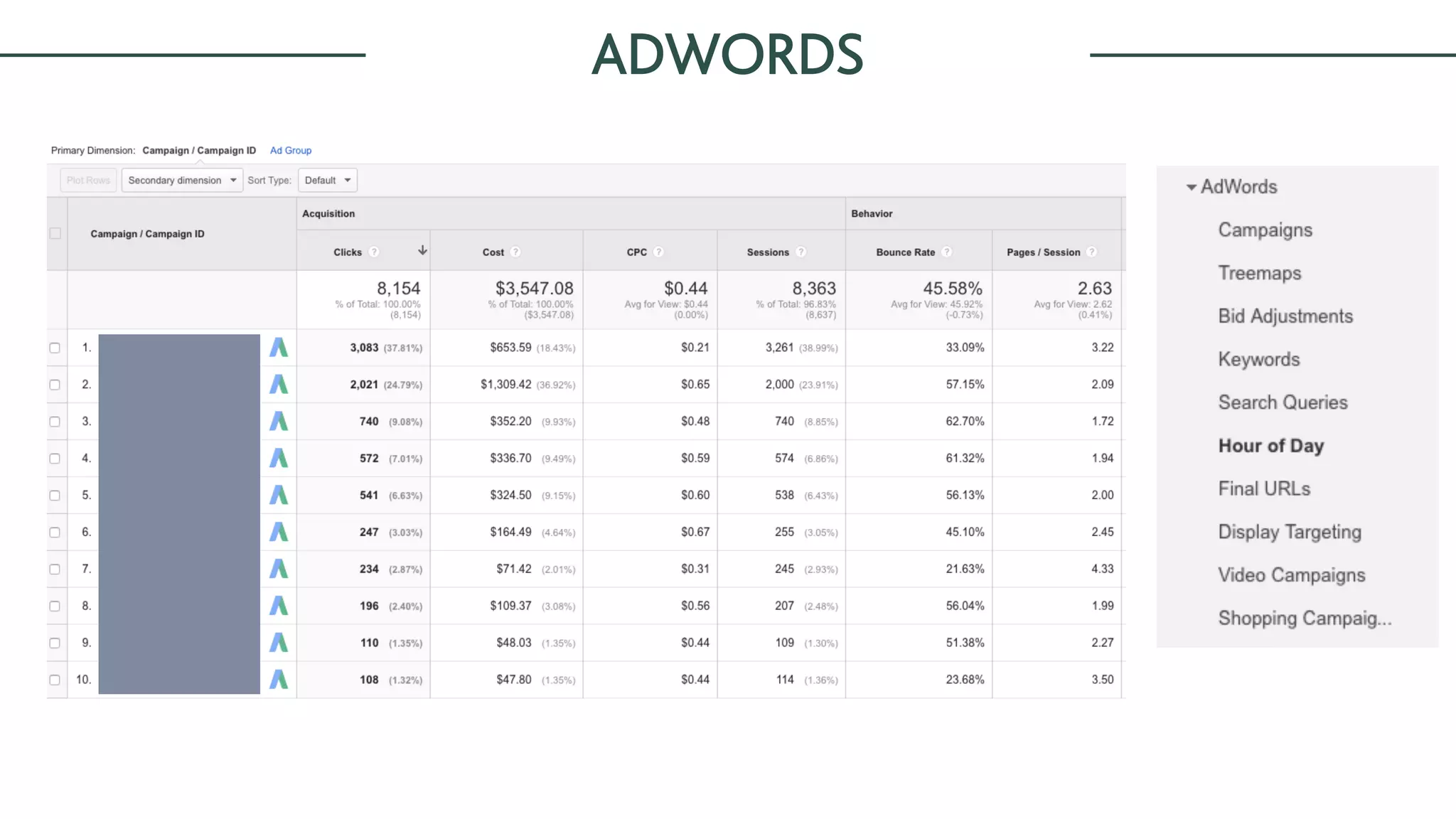Click the AdWords icon in row 8
Image resolution: width=1456 pixels, height=819 pixels.
click(x=279, y=606)
